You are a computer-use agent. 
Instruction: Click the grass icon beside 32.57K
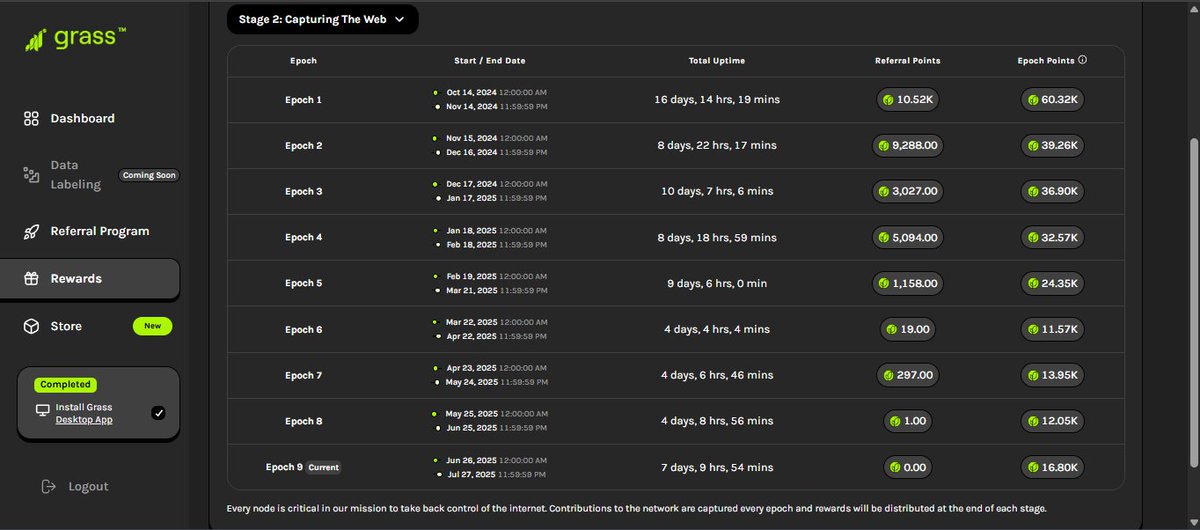[1033, 238]
